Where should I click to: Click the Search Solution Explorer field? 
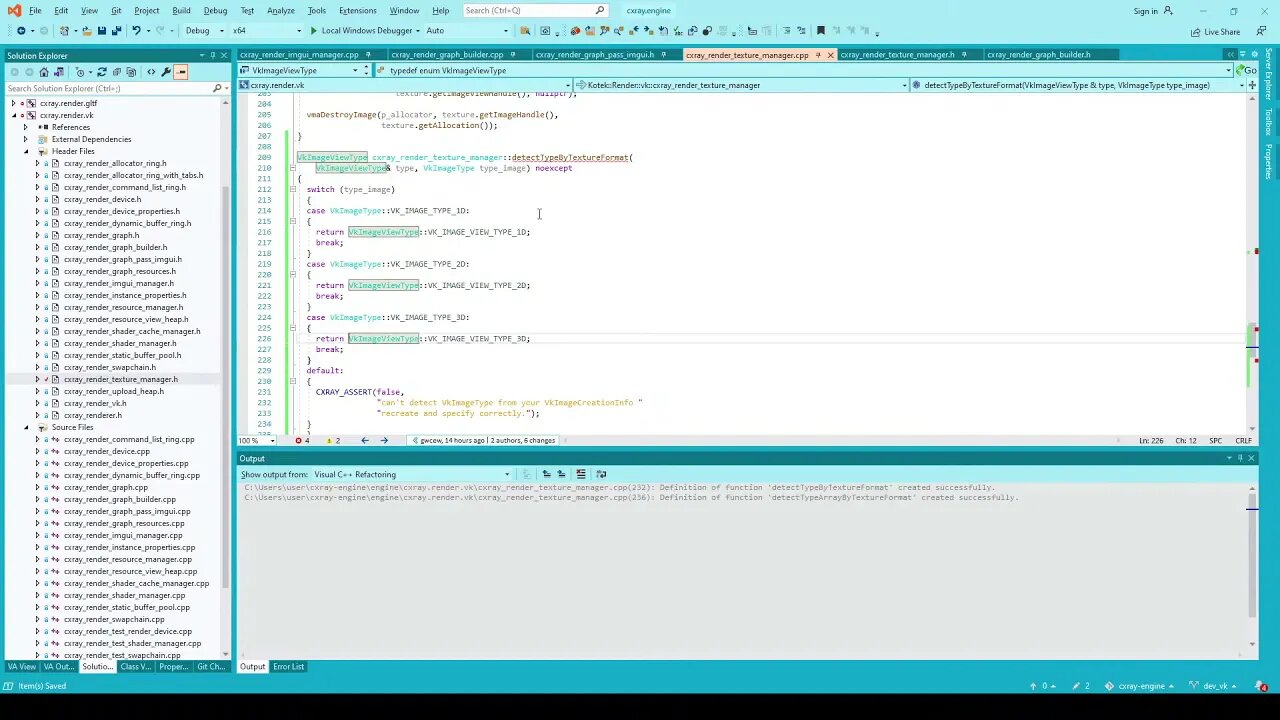[108, 88]
